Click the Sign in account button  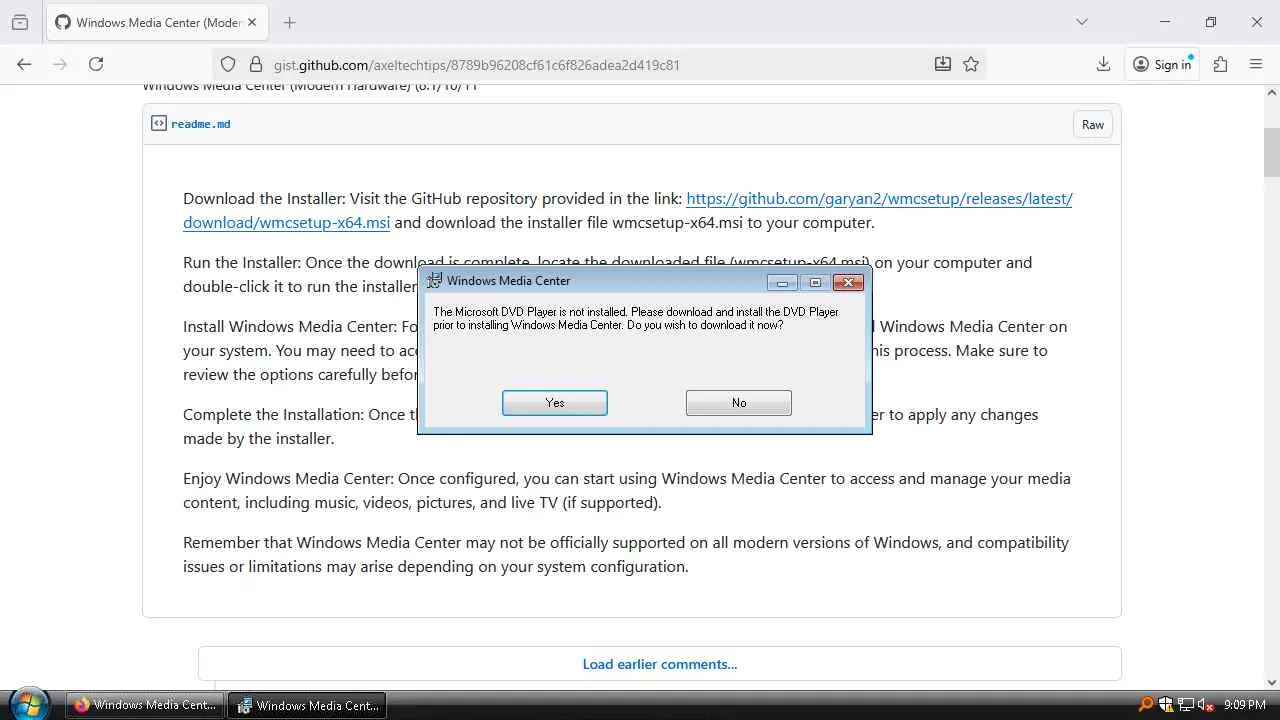(x=1162, y=64)
